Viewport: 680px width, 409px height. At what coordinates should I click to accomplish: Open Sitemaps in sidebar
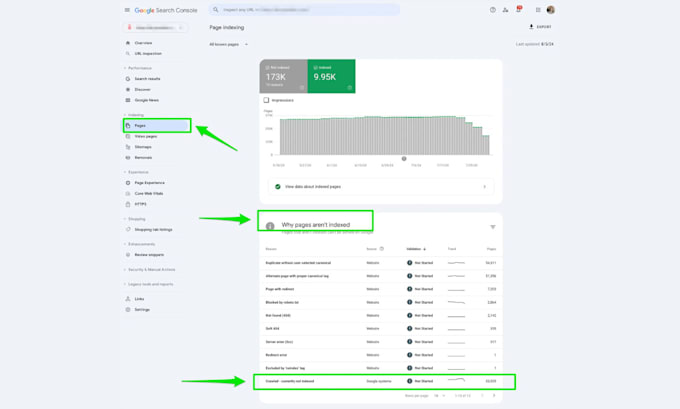[143, 147]
